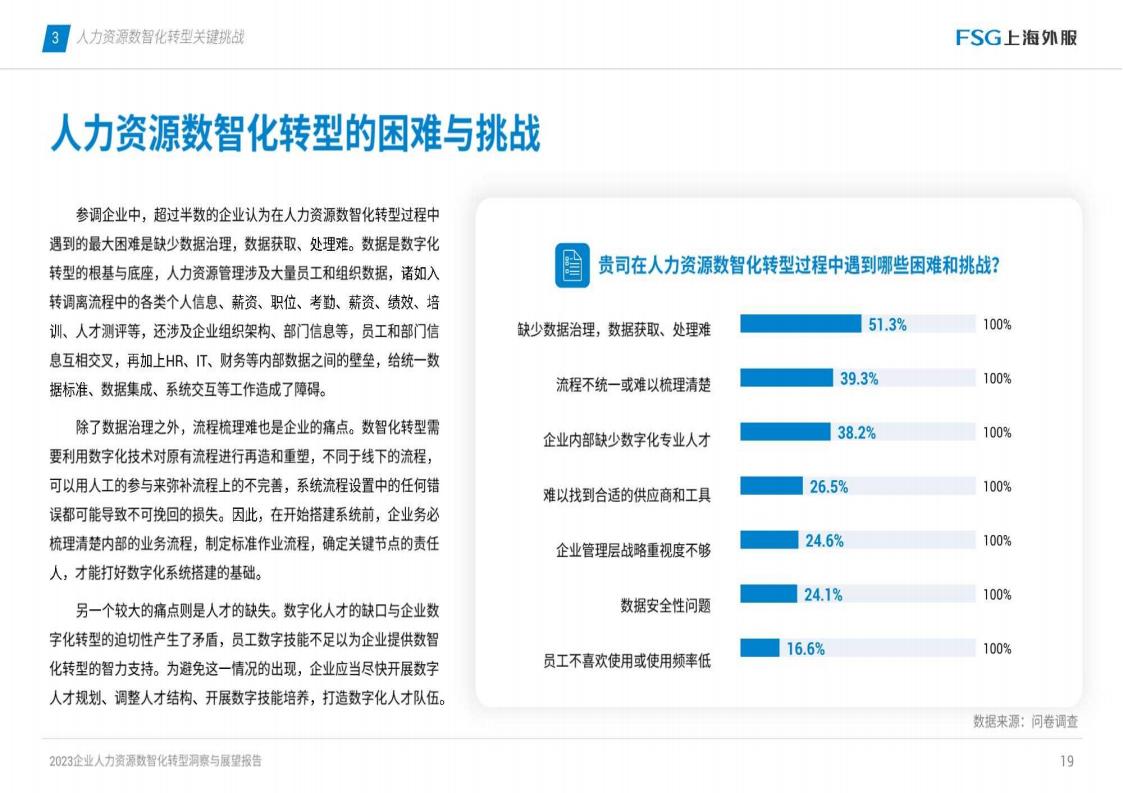Click label 企业内部缺少数字化专业人才
Viewport: 1123px width, 793px height.
coord(627,440)
